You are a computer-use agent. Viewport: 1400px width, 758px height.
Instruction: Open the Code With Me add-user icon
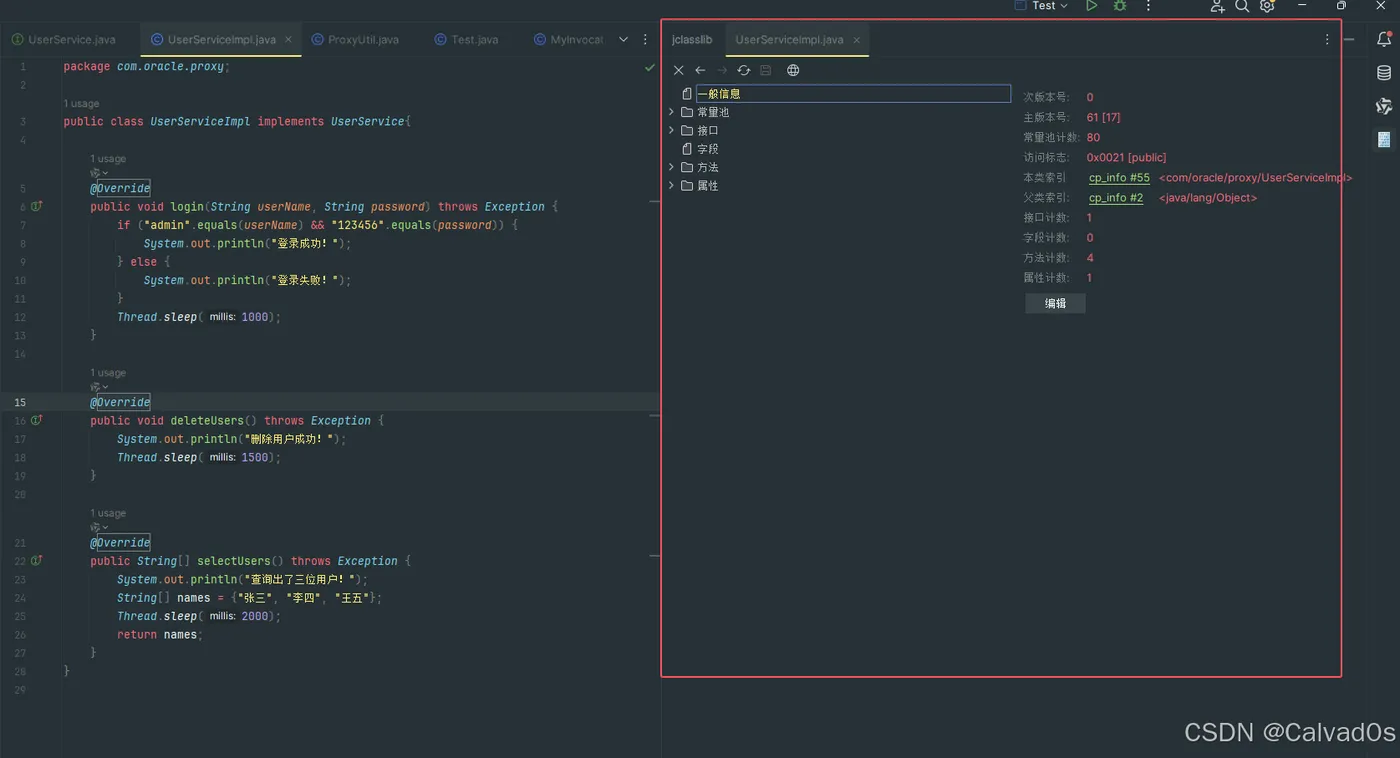click(x=1217, y=6)
